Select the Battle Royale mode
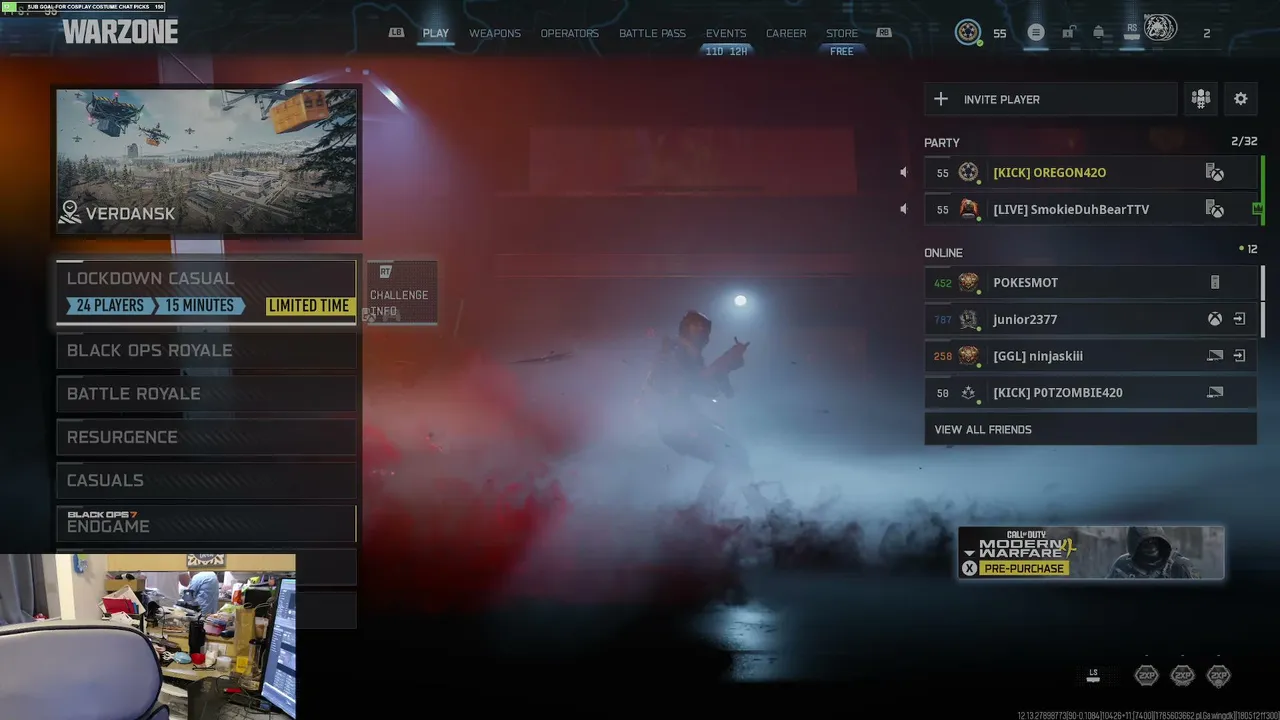This screenshot has height=720, width=1280. [206, 394]
